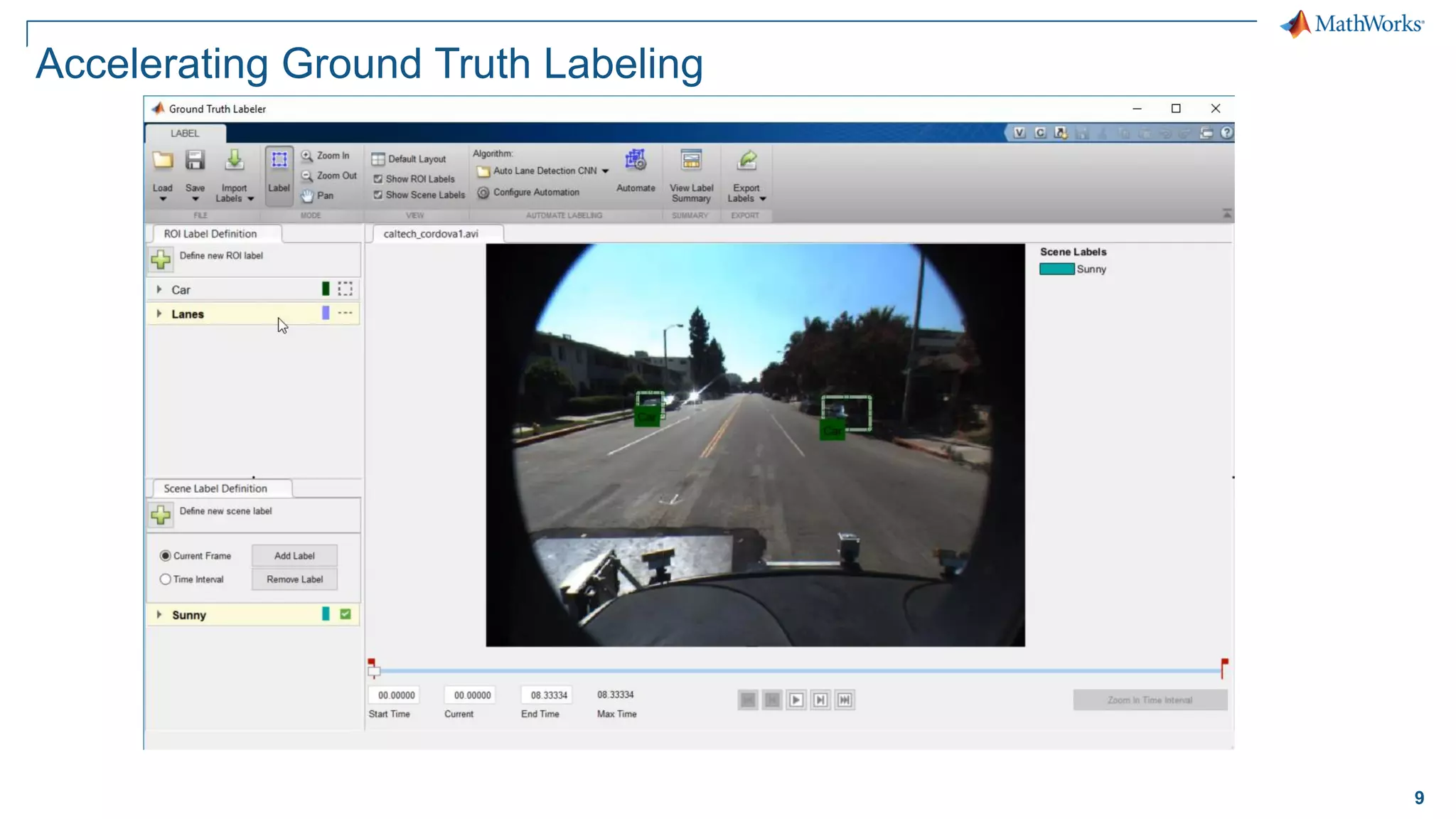The image size is (1456, 819).
Task: Open the Load folder icon
Action: [x=163, y=161]
